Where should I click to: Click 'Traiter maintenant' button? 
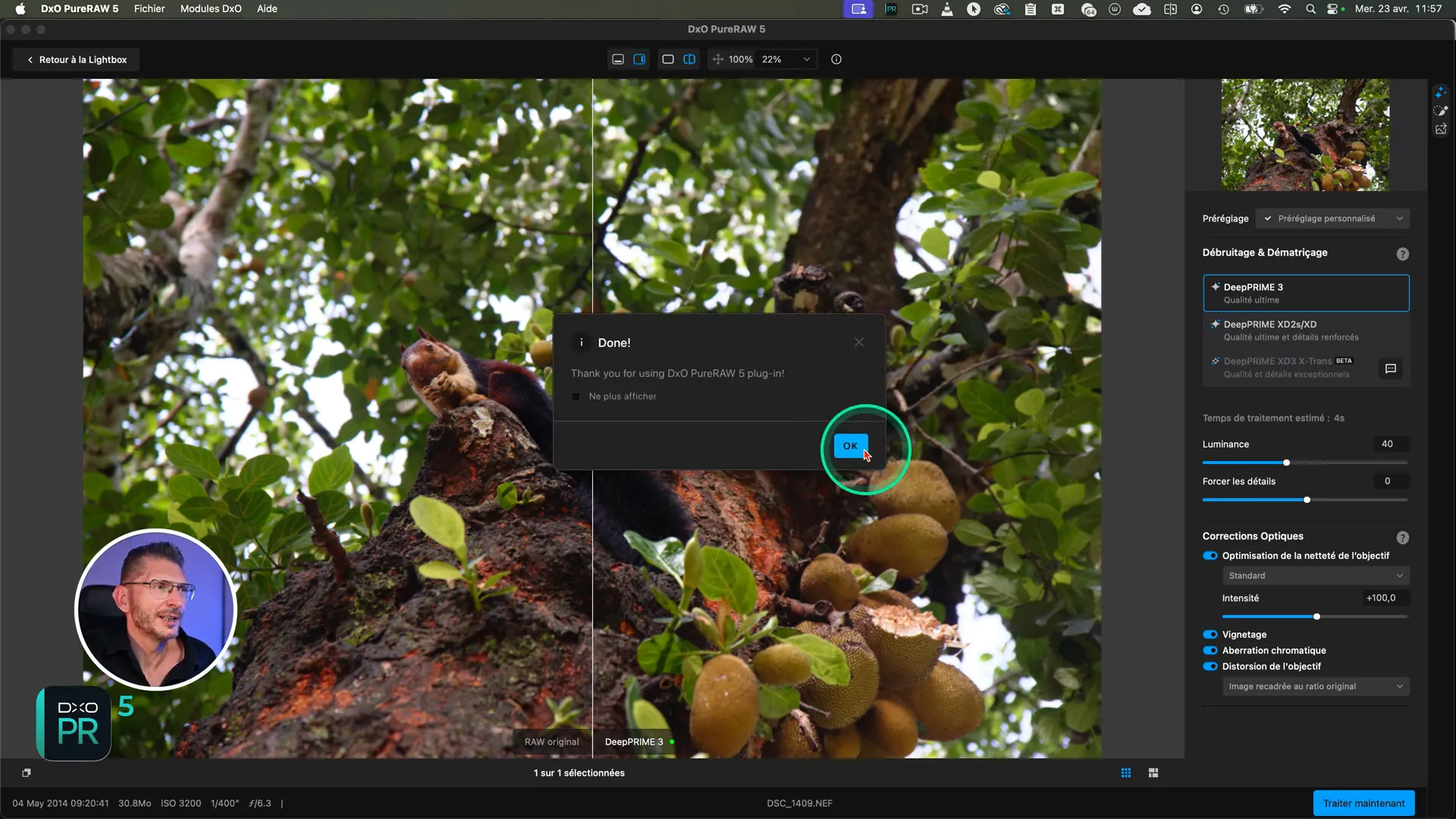click(1363, 803)
